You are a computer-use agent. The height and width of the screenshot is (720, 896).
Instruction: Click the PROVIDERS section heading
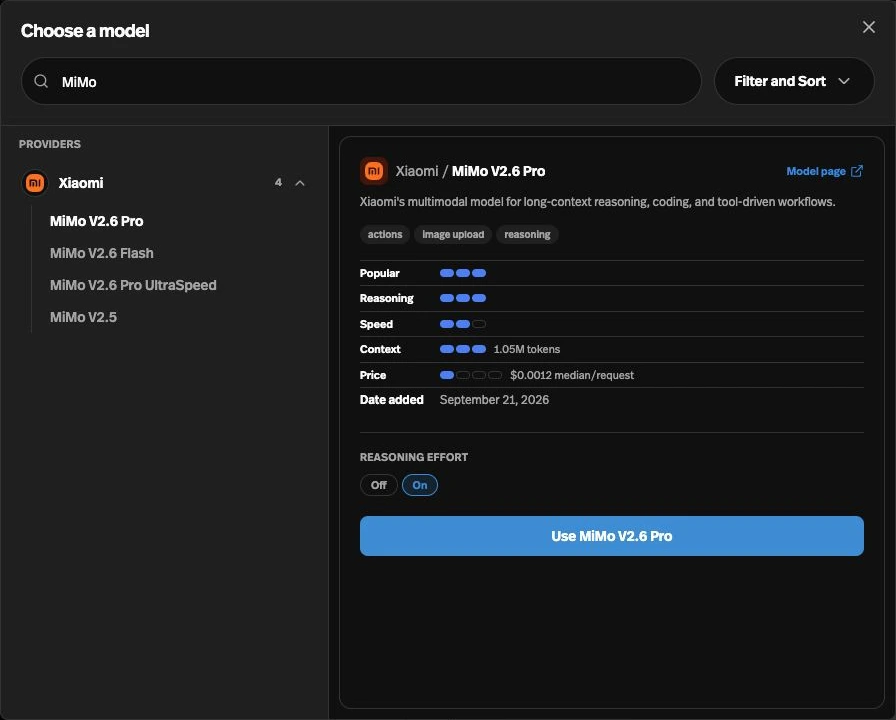50,144
